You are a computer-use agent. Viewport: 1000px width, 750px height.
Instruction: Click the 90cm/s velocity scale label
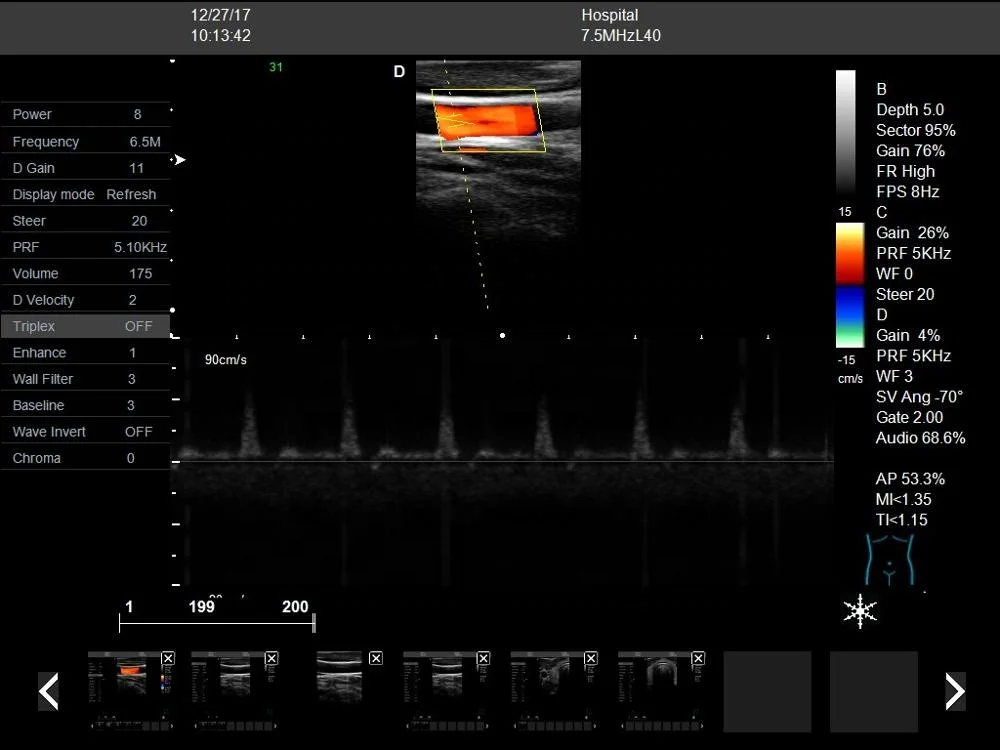[226, 360]
